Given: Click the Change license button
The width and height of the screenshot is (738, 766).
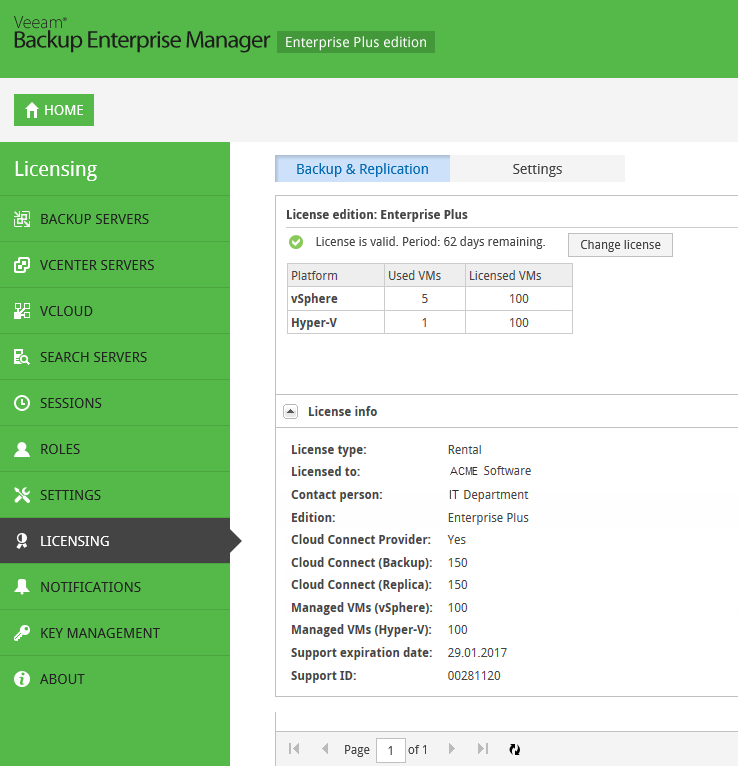Looking at the screenshot, I should pyautogui.click(x=620, y=245).
